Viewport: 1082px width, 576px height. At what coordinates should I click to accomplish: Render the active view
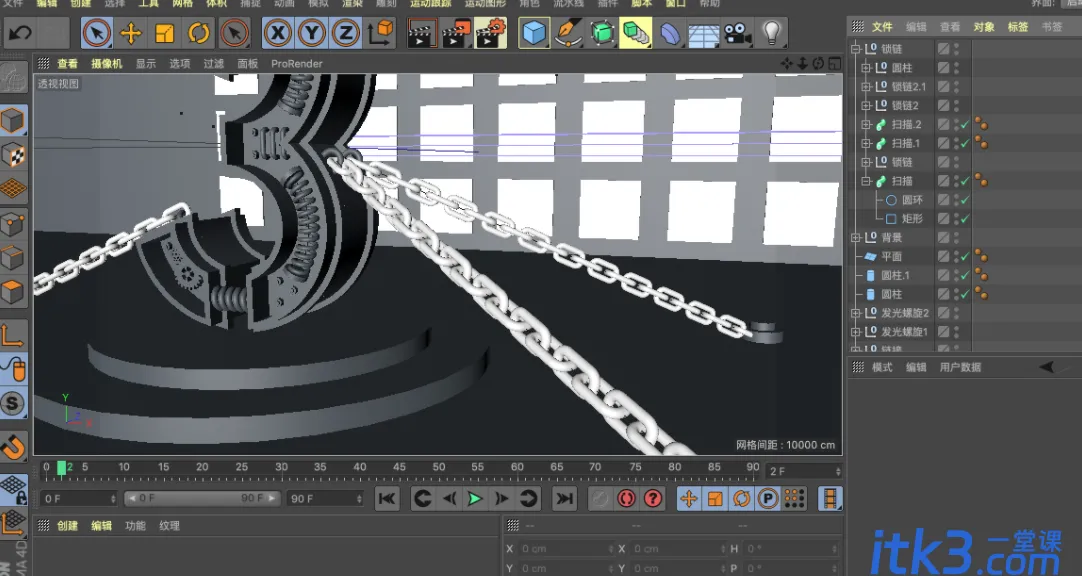click(x=422, y=32)
